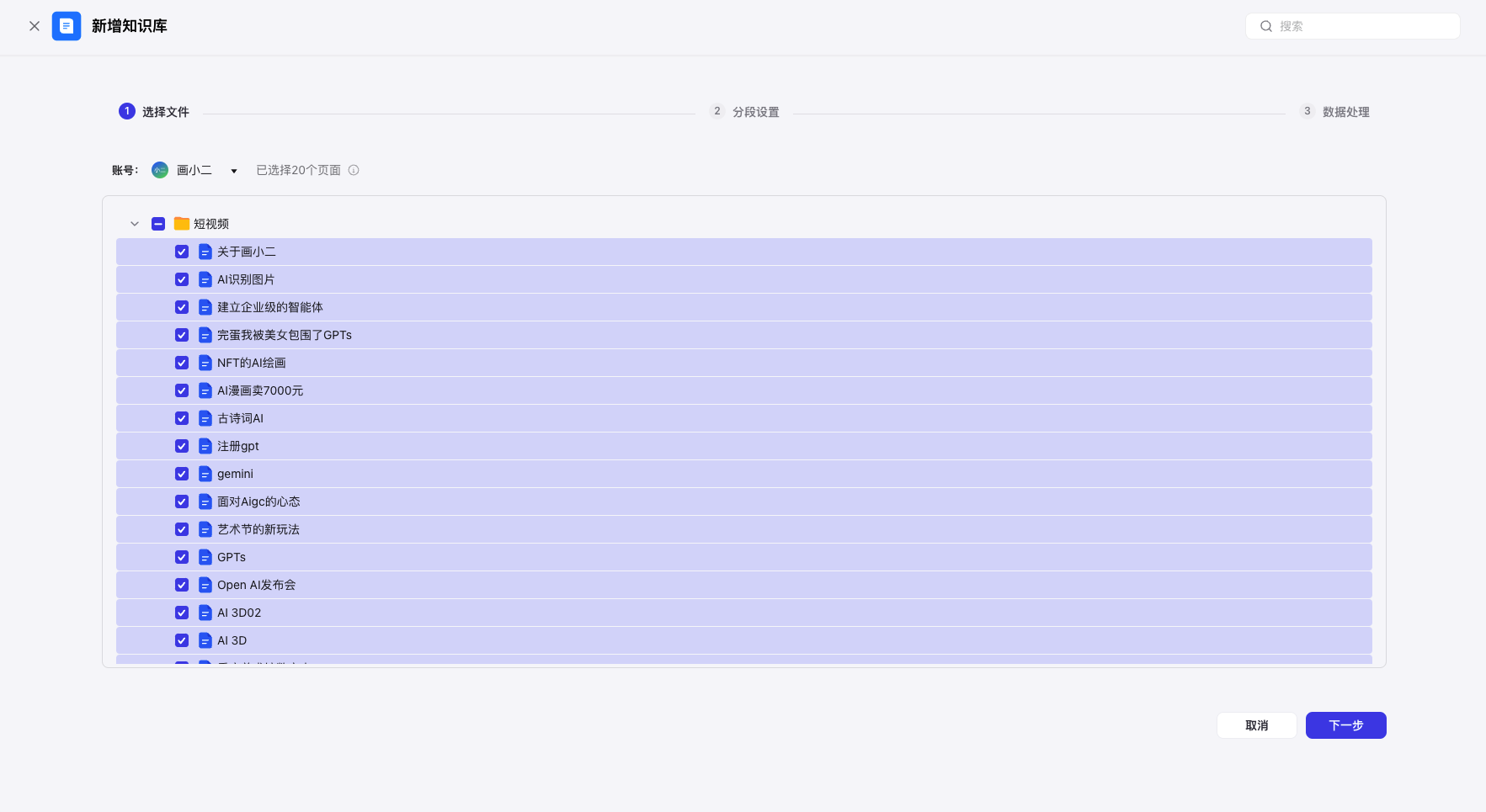This screenshot has width=1486, height=812.
Task: Uncheck the gemini checkbox
Action: [x=182, y=474]
